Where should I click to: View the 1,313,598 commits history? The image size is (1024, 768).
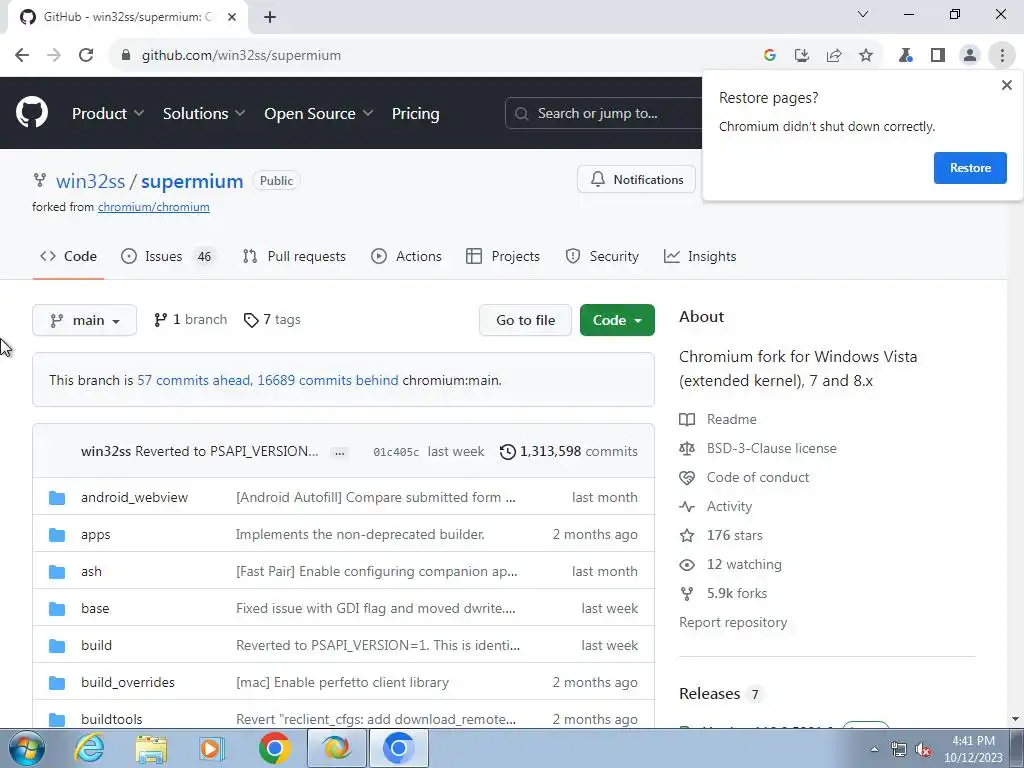coord(569,451)
